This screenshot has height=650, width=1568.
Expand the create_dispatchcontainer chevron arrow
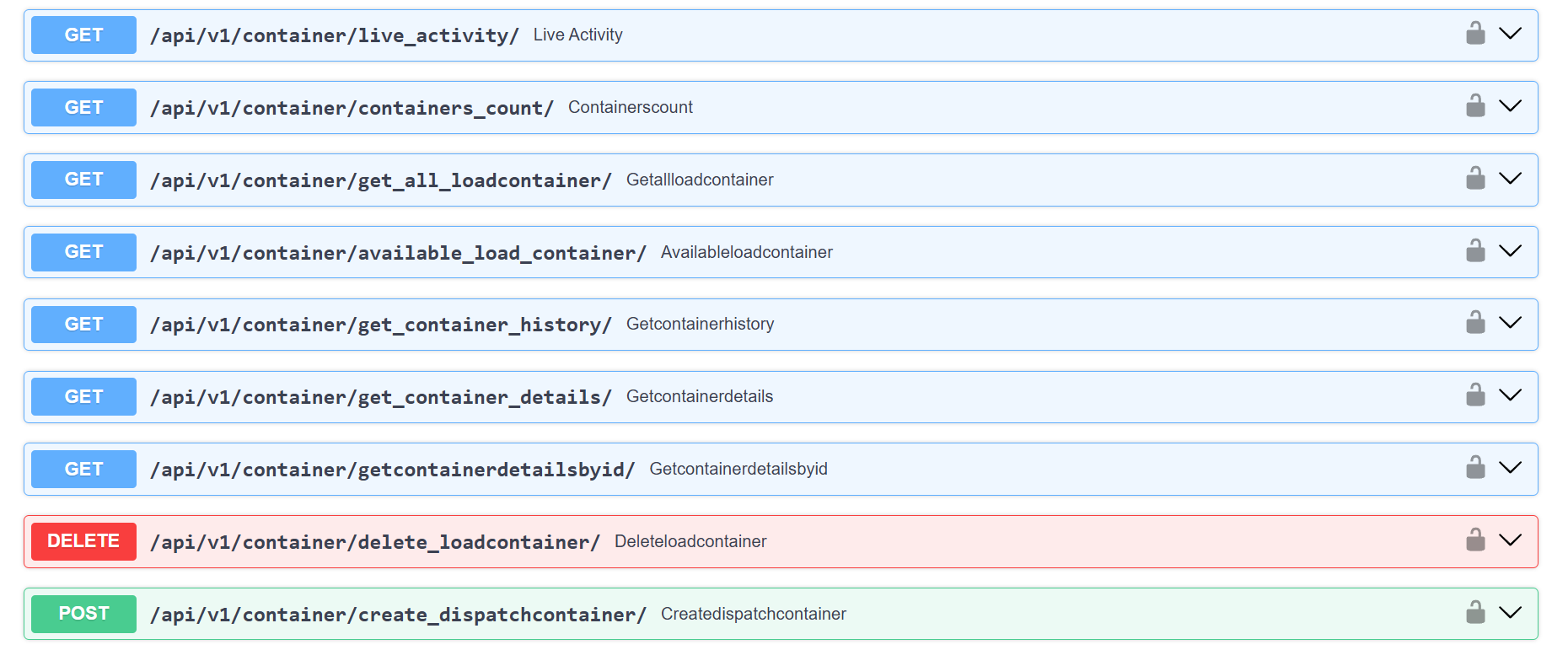tap(1510, 613)
